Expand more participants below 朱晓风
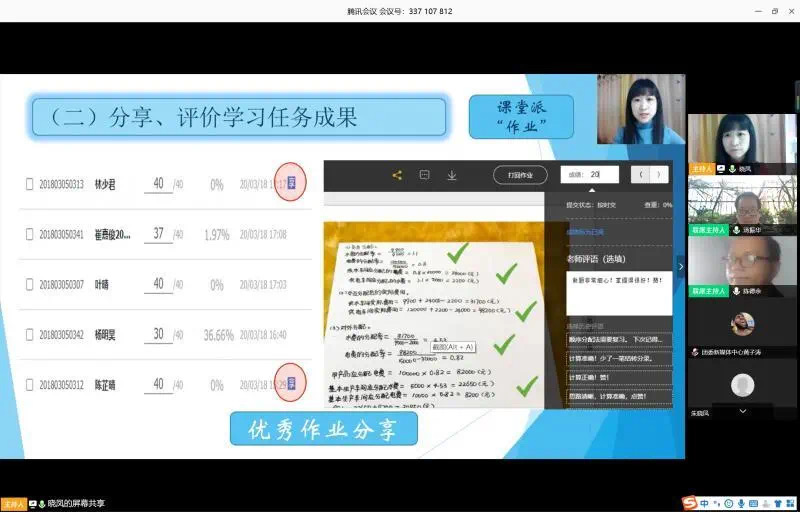Screen dimensions: 800x512 coord(742,411)
